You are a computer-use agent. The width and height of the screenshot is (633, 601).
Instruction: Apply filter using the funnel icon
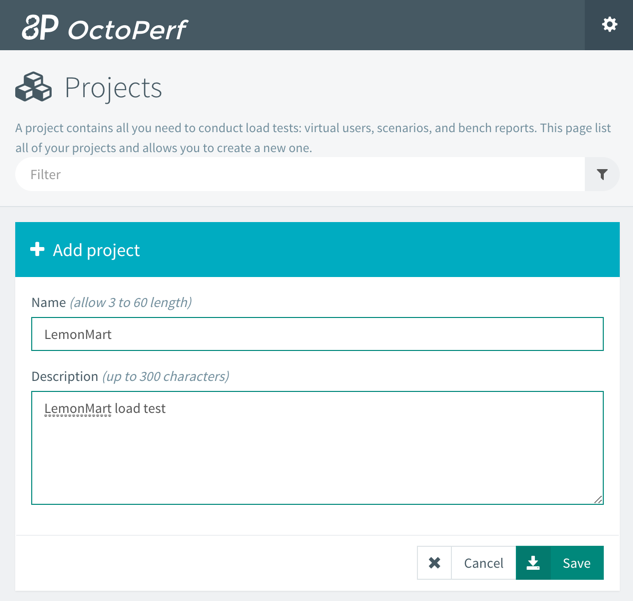(602, 174)
